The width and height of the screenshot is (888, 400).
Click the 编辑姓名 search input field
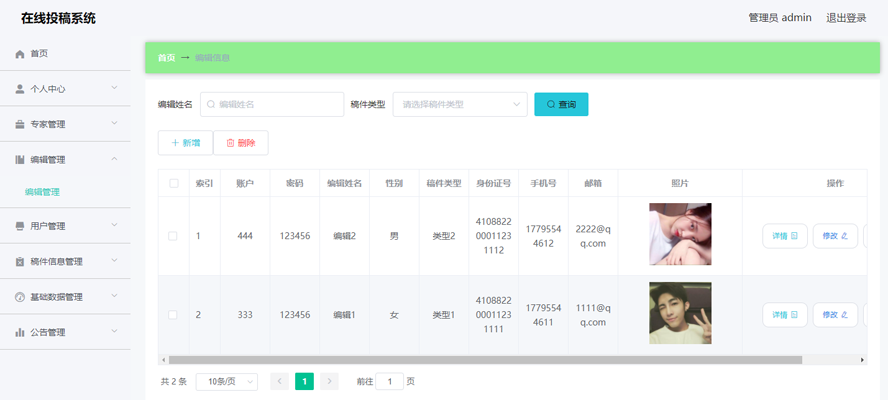(272, 104)
